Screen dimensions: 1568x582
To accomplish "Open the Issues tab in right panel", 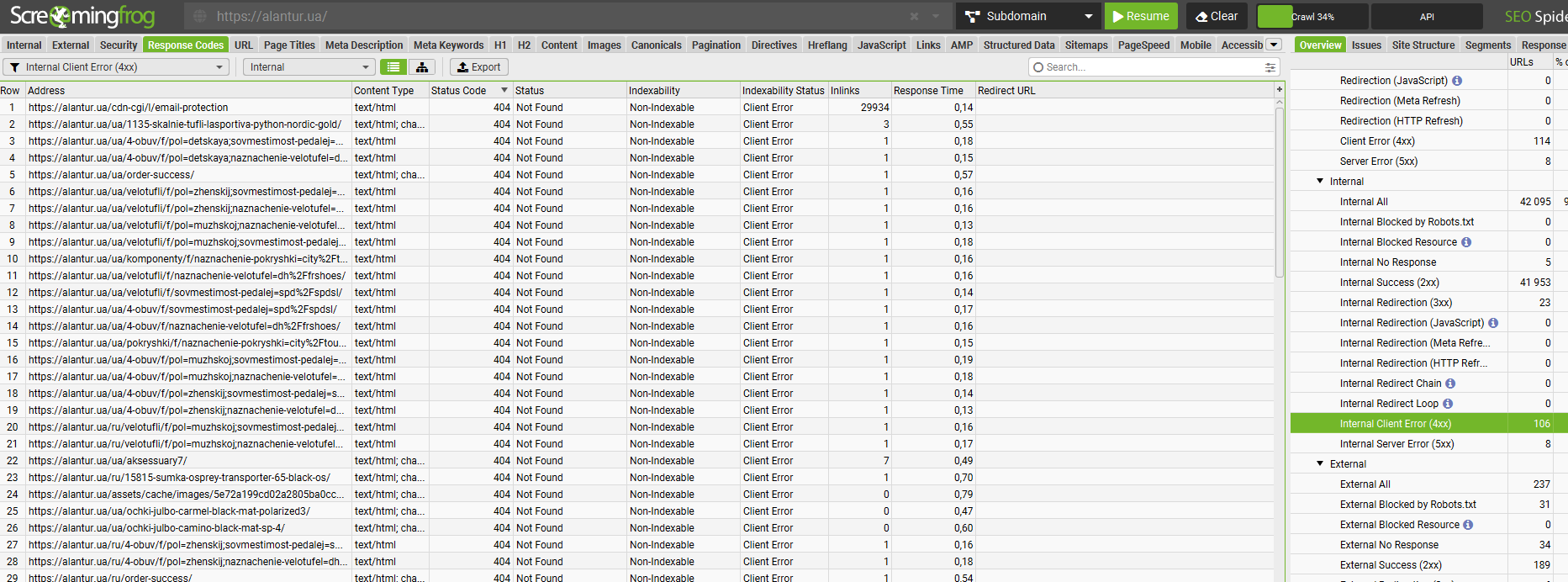I will point(1366,45).
